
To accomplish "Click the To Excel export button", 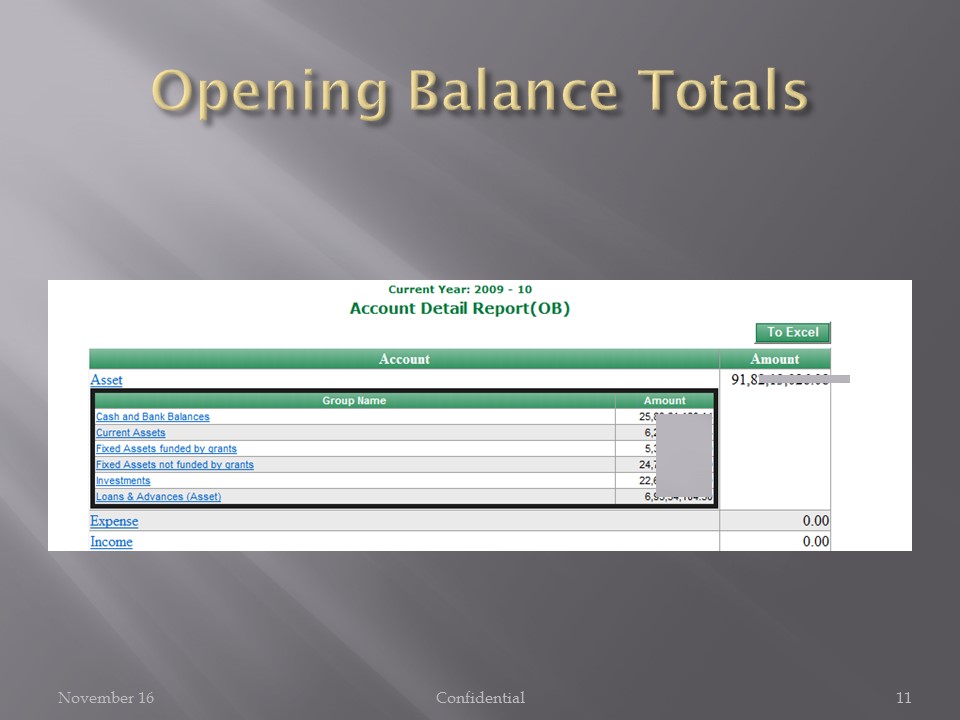I will point(791,332).
